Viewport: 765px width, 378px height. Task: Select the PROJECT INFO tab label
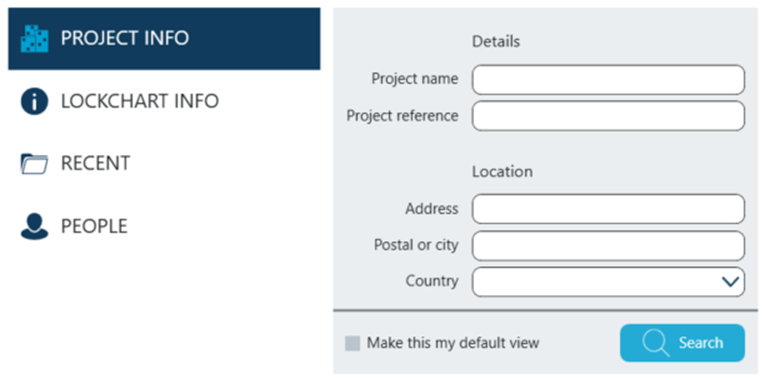point(125,38)
